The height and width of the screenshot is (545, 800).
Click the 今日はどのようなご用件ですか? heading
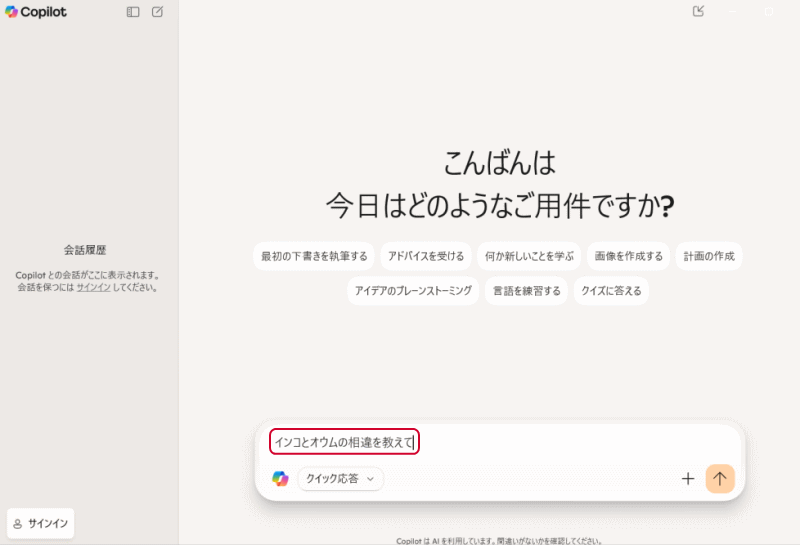500,206
